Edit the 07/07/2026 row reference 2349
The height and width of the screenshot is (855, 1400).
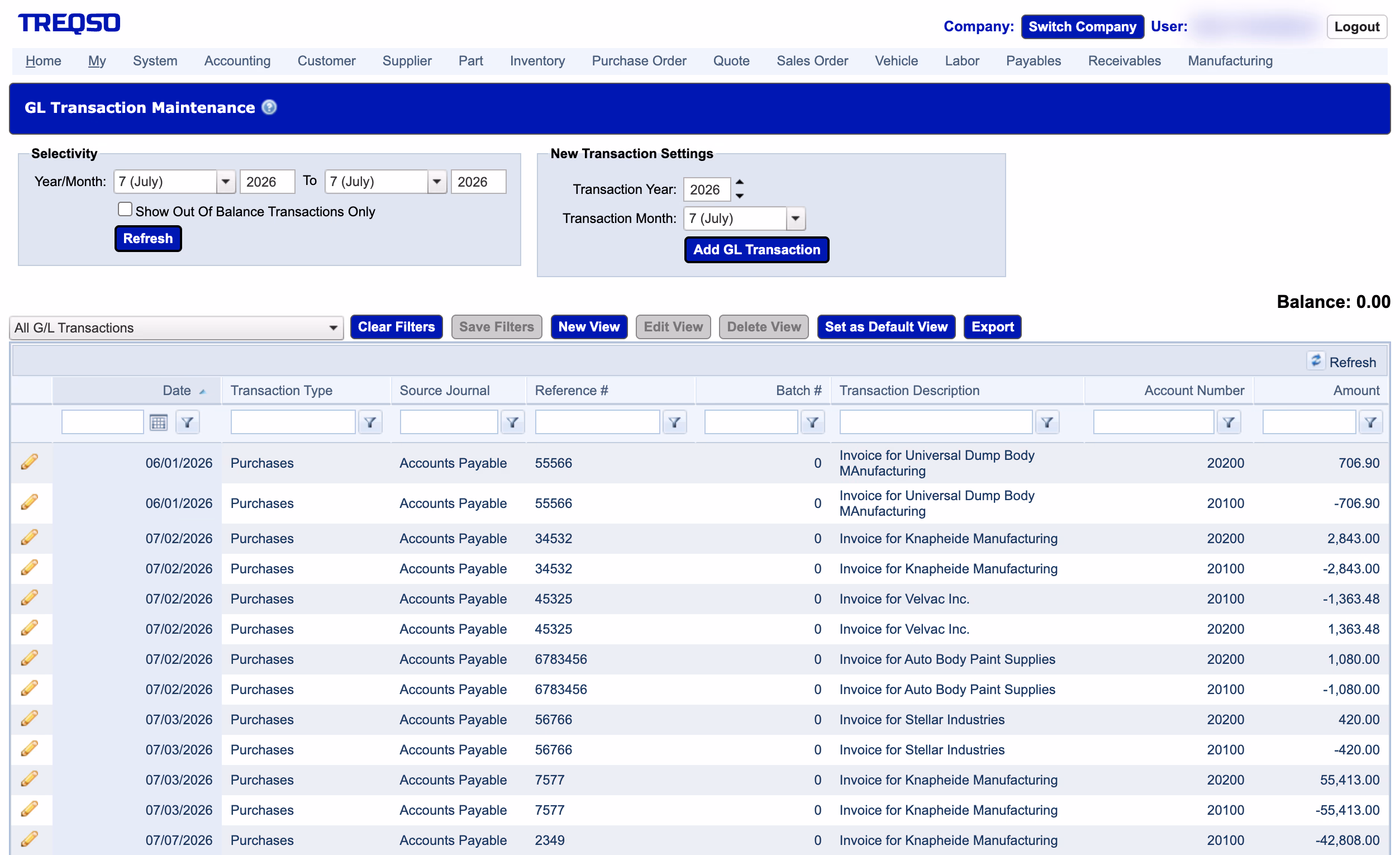[30, 839]
